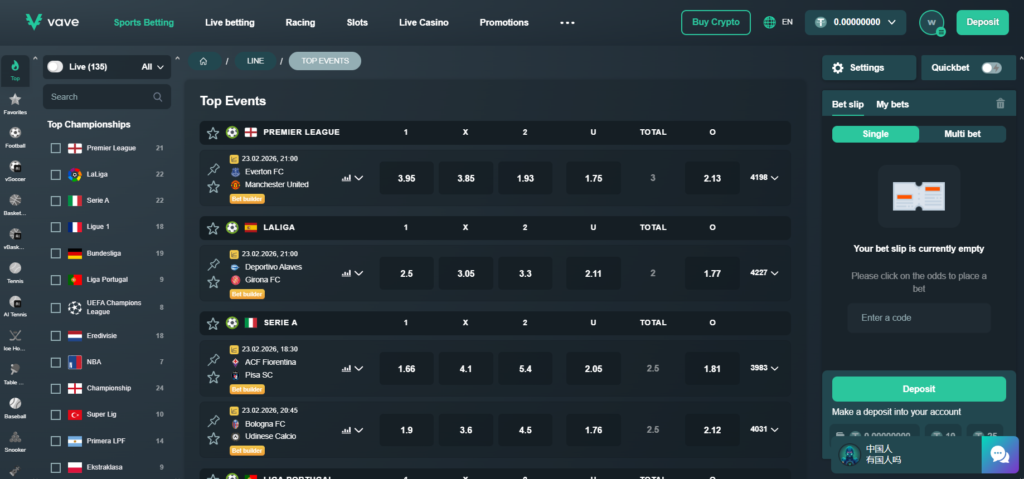Open Bet builder for Girona match
The width and height of the screenshot is (1024, 479).
click(247, 294)
